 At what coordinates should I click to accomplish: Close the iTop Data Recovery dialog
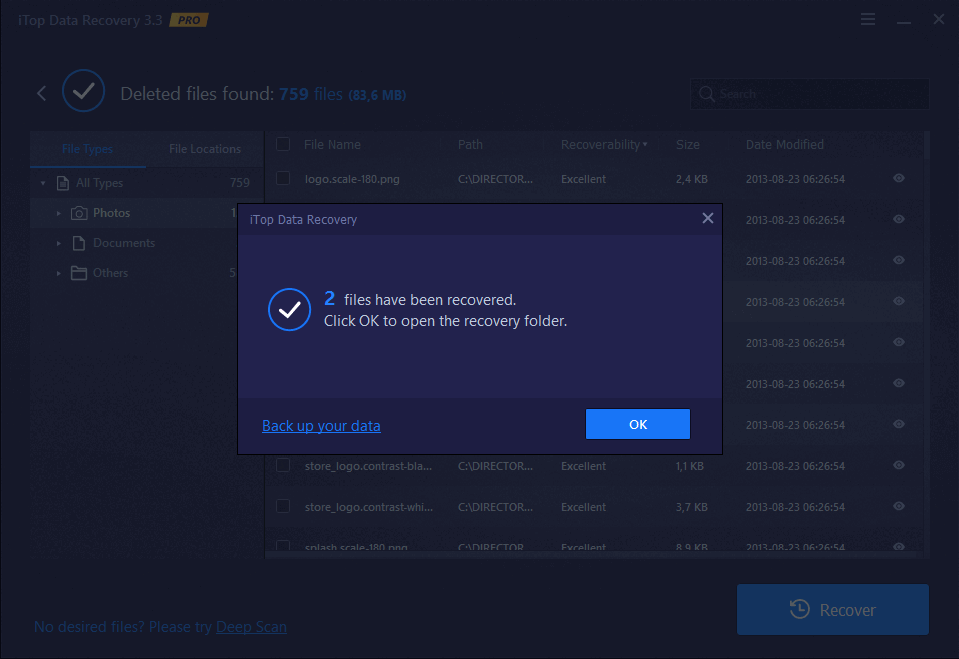pyautogui.click(x=708, y=218)
